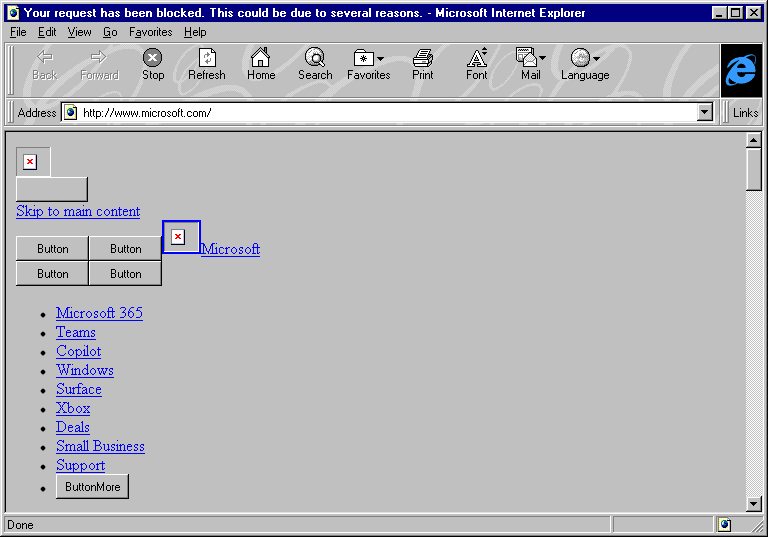Click the vertical scrollbar thumb
Screen dimensions: 768x537
click(x=753, y=169)
